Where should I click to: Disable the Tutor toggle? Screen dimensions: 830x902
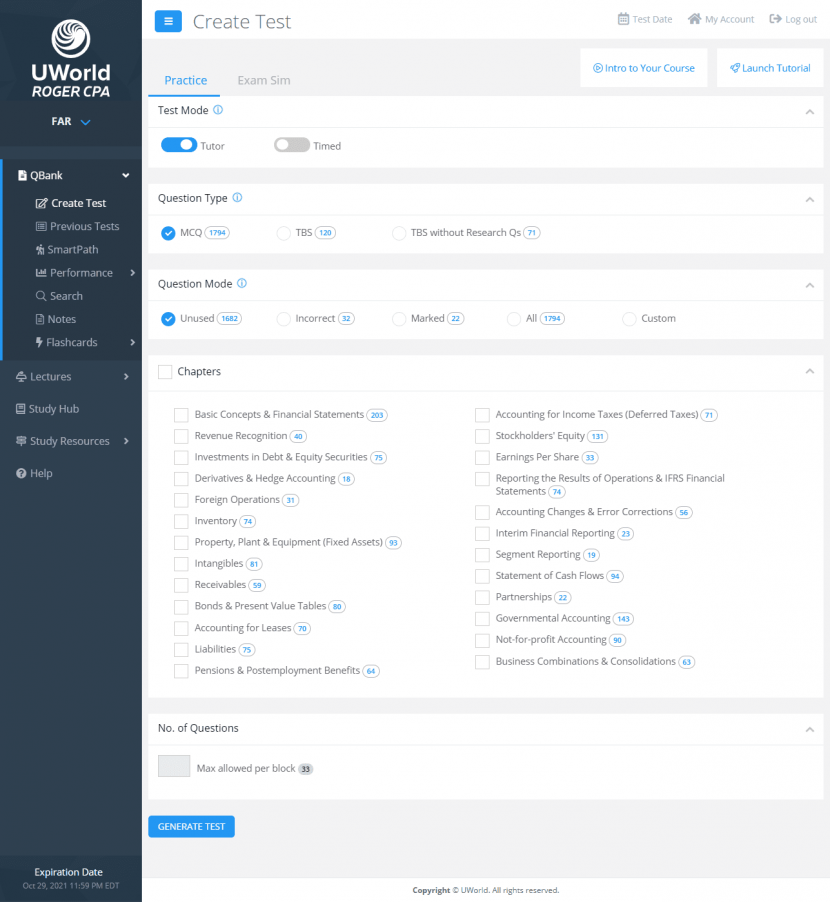(x=180, y=145)
